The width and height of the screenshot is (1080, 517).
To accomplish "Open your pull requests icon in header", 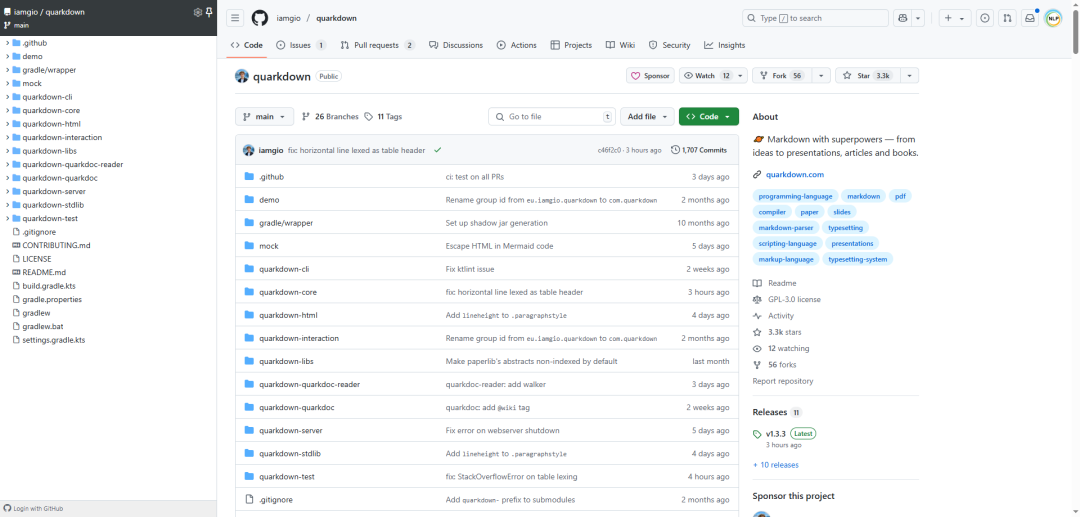I will pos(1007,19).
